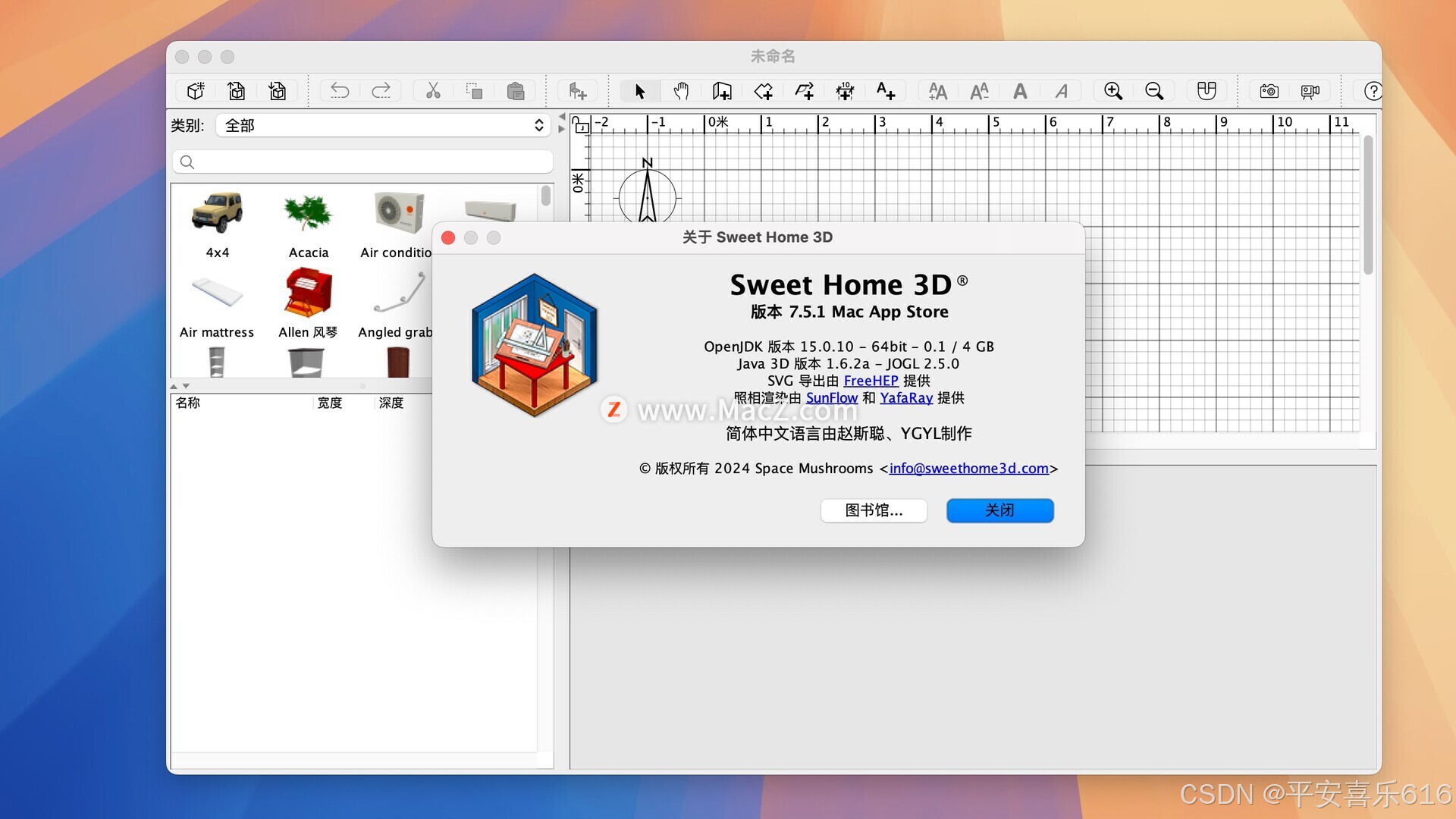Close the About dialog with red button

point(448,238)
